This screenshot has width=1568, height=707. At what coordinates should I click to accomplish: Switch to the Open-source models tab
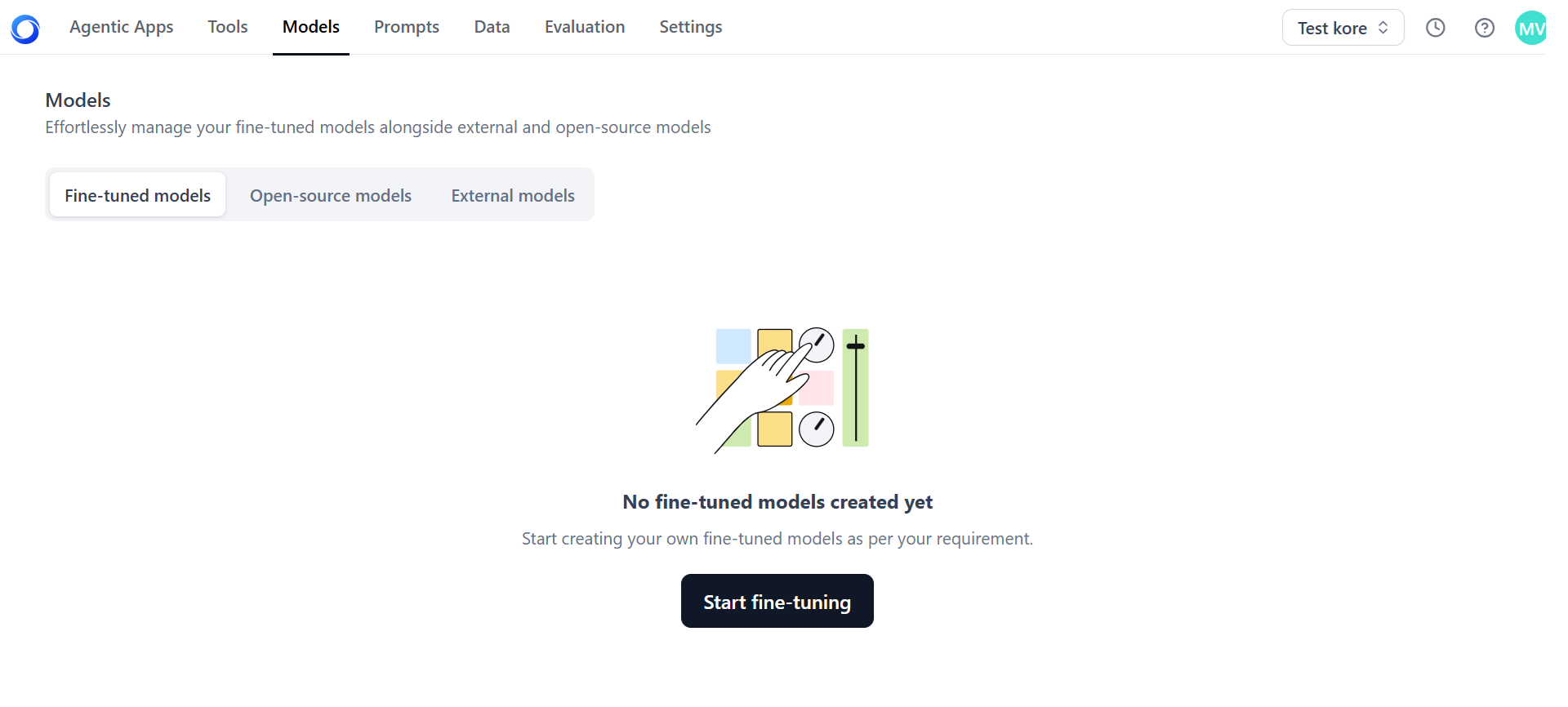click(331, 195)
